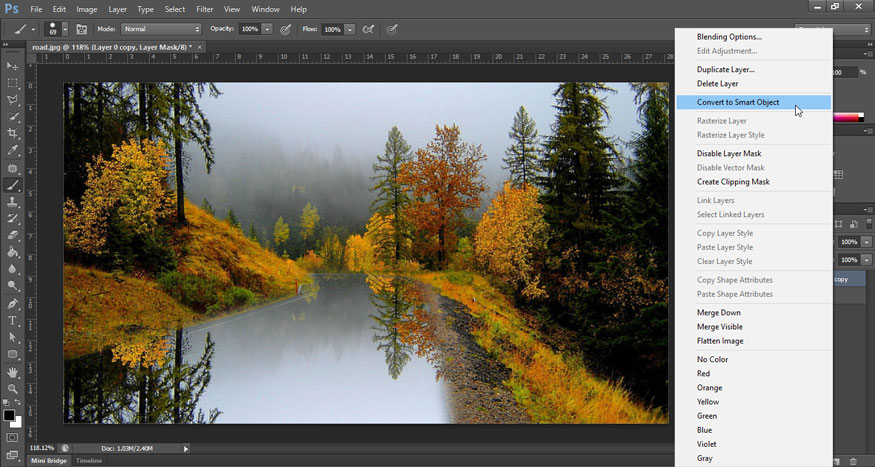Enable airbrush mode next to Flow
875x467 pixels.
coord(368,29)
